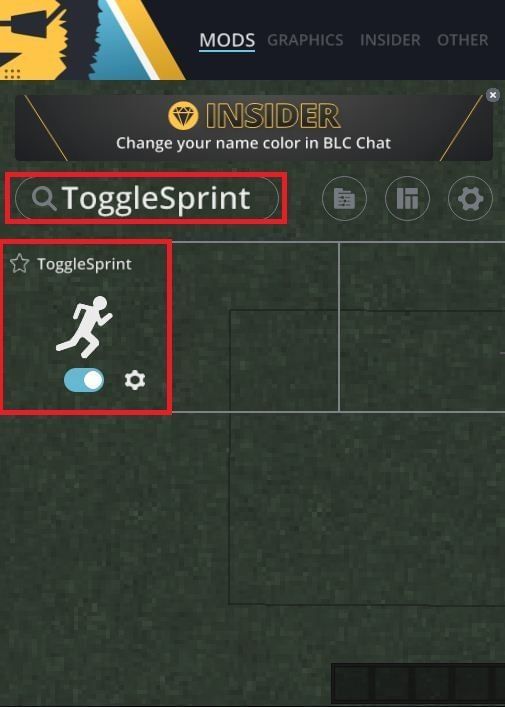Open the client settings gear near search
Viewport: 505px width, 707px height.
[x=470, y=198]
